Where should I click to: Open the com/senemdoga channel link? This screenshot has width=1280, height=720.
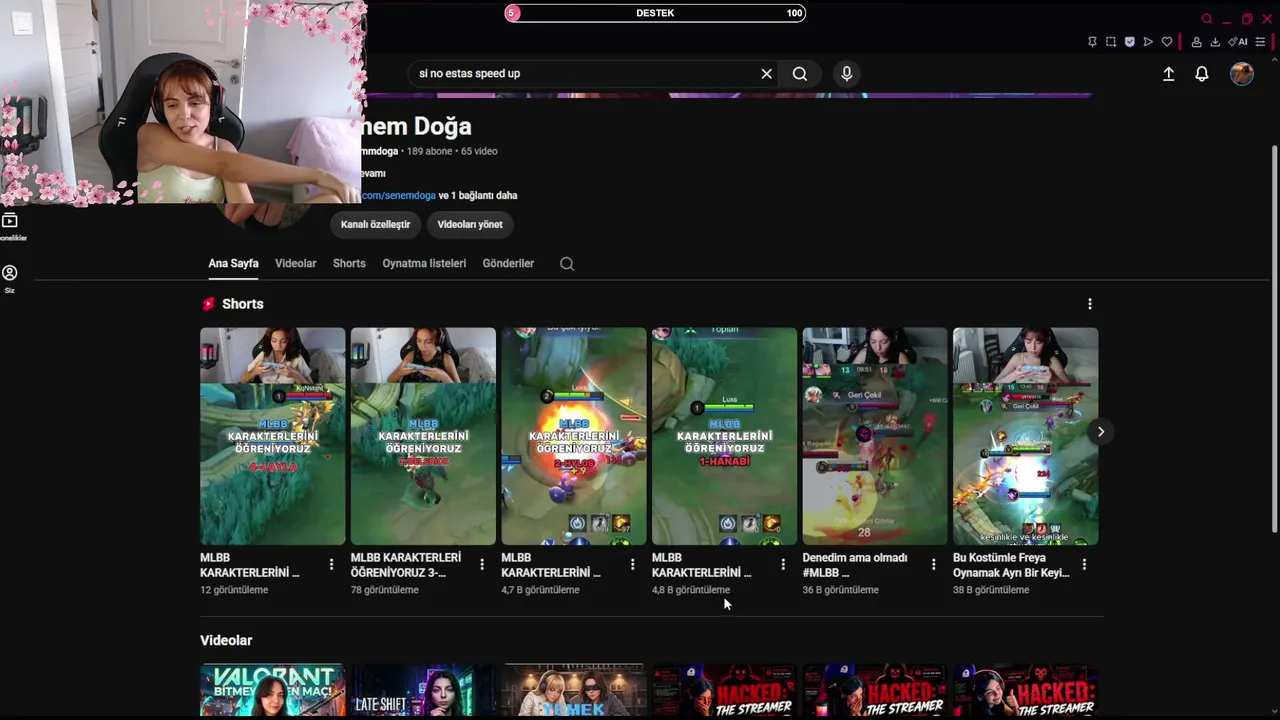(x=398, y=196)
